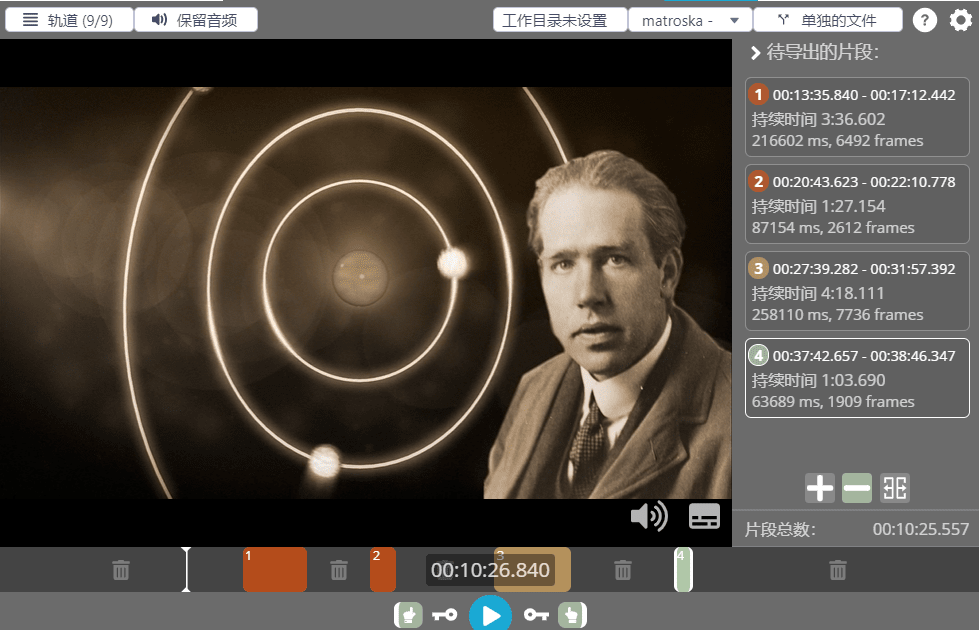Set cut start with left hand icon
Viewport: 979px width, 630px height.
pyautogui.click(x=408, y=615)
